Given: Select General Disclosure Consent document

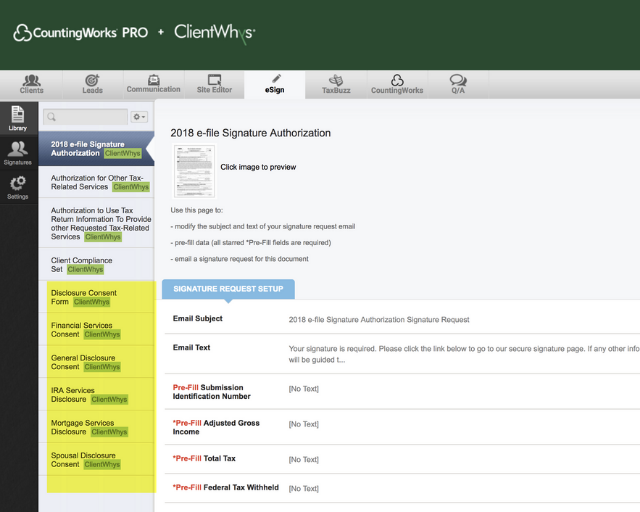Looking at the screenshot, I should click(96, 362).
